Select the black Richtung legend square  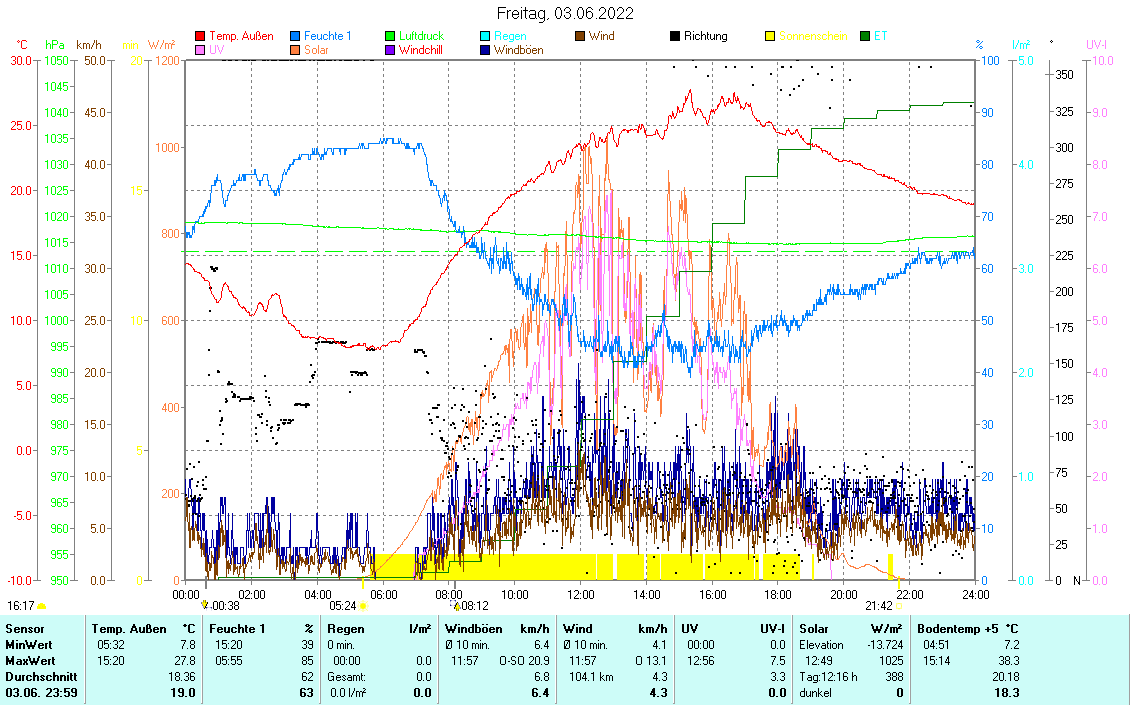coord(675,37)
